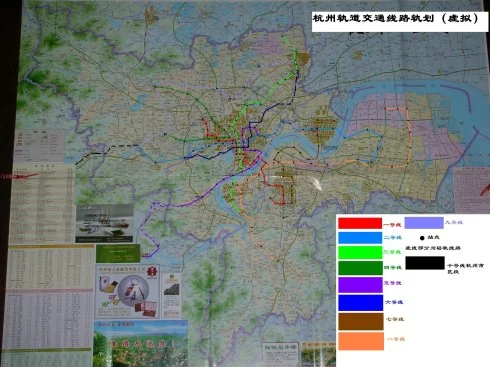Click the advertisement inset with round globe graphic

[128, 292]
